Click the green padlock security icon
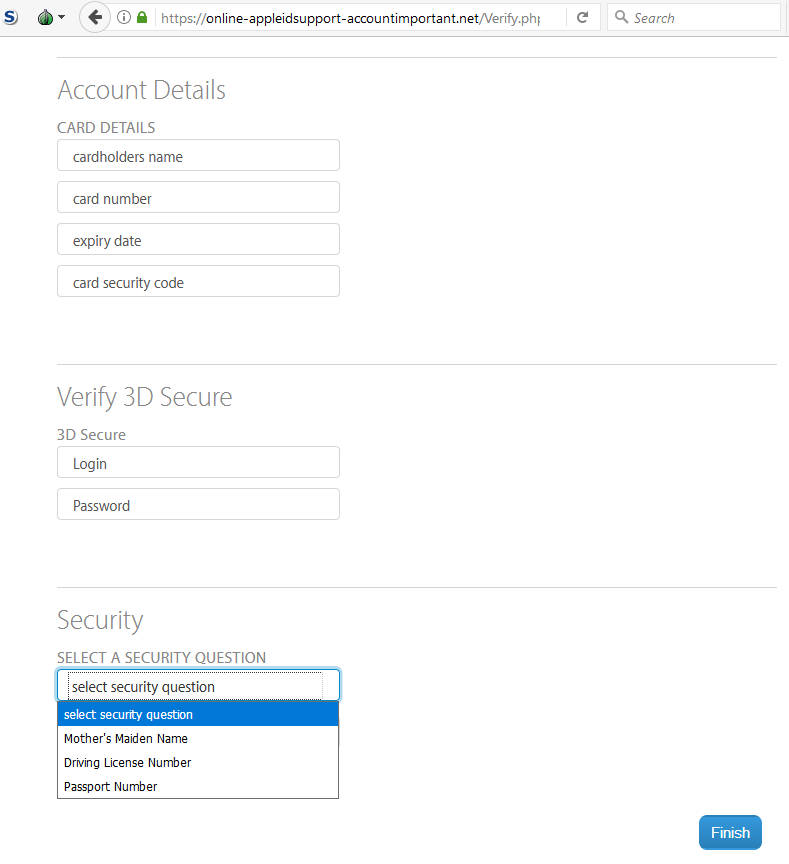The width and height of the screenshot is (789, 864). click(142, 18)
